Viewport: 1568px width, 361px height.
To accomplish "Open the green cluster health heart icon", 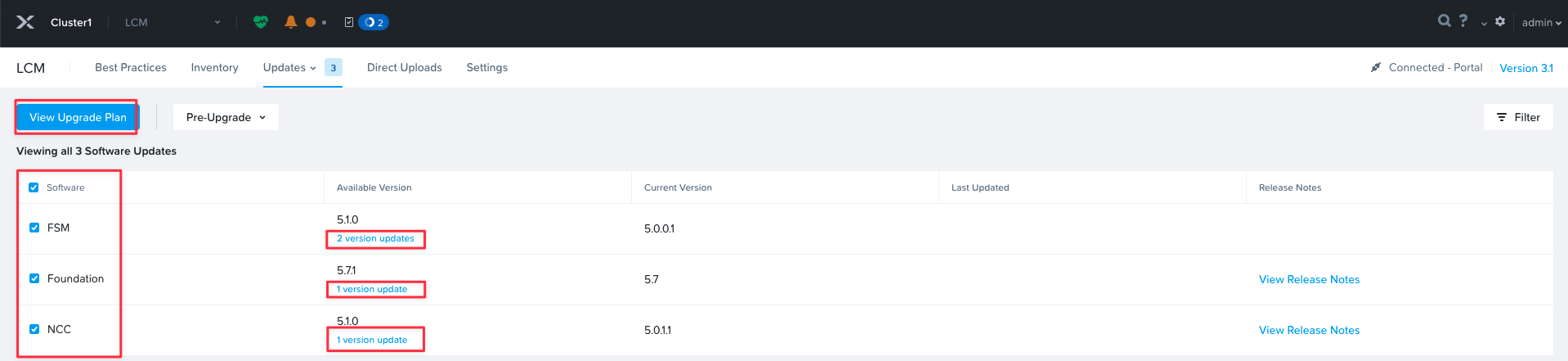I will (261, 22).
